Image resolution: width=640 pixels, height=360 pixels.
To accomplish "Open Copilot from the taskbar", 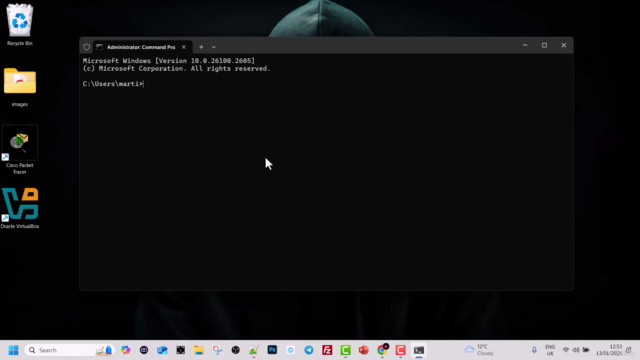I will [126, 350].
